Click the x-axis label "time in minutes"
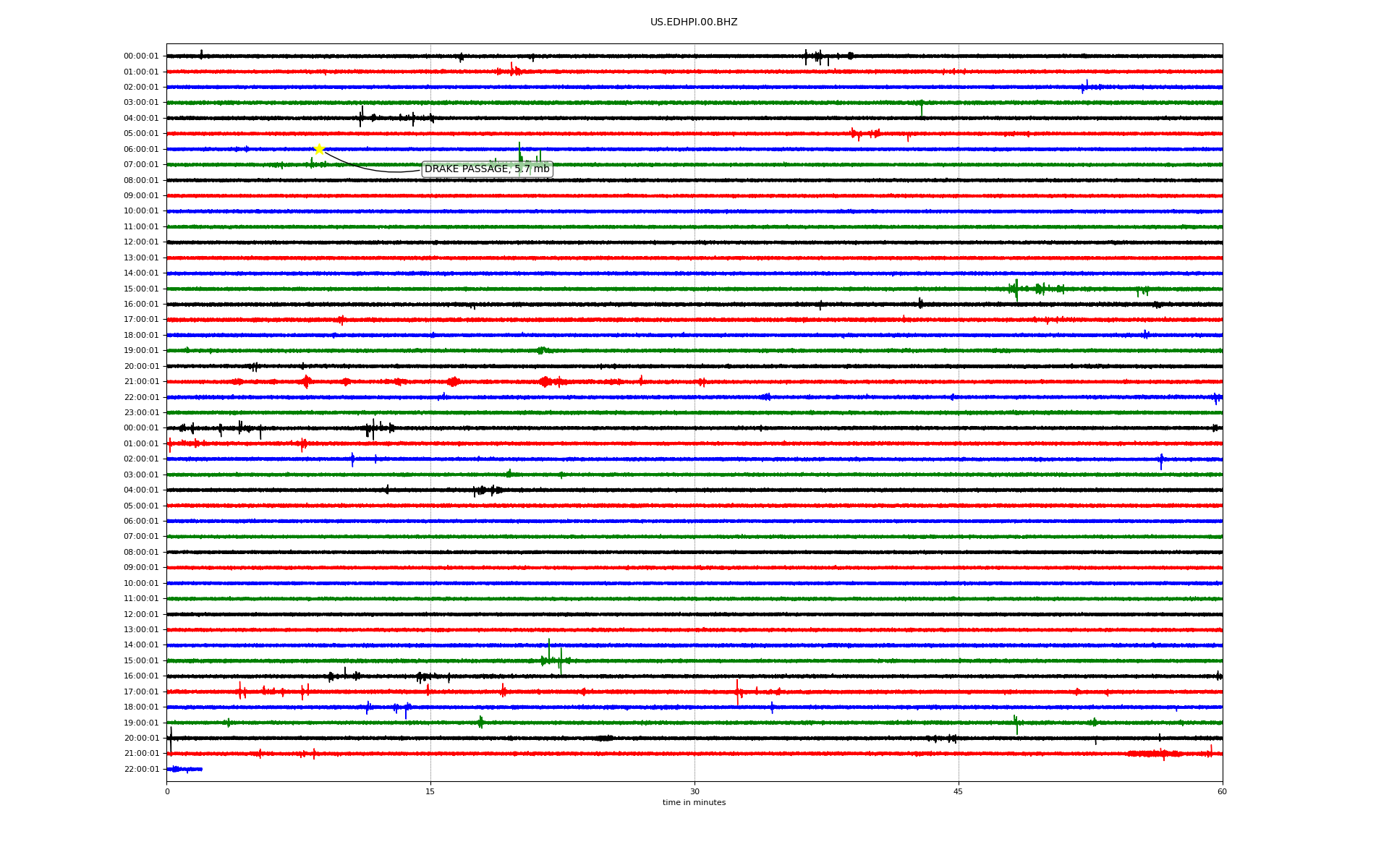Screen dimensions: 1389x868 (x=694, y=803)
